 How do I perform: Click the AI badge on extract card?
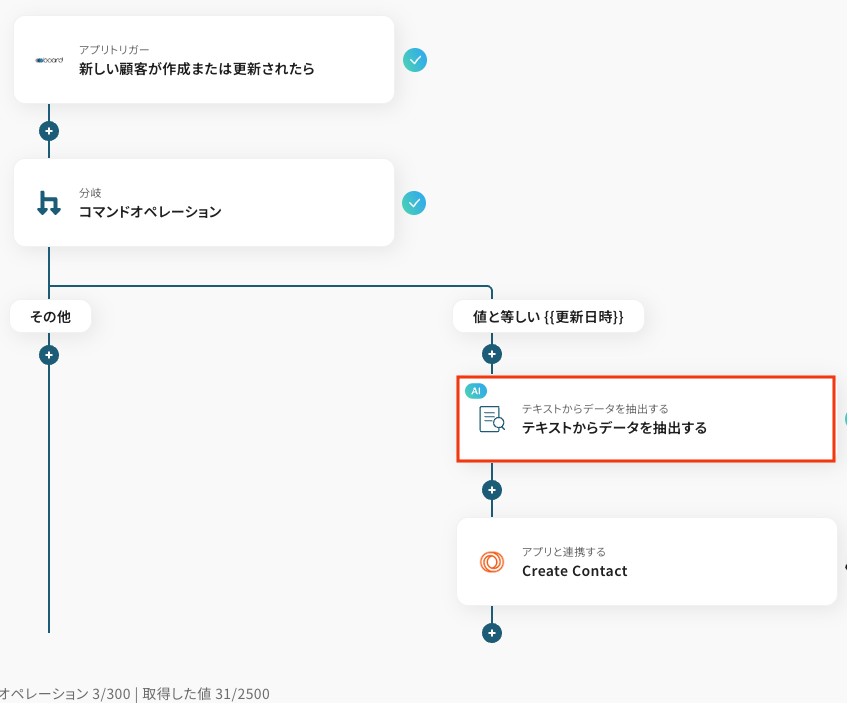pos(476,391)
